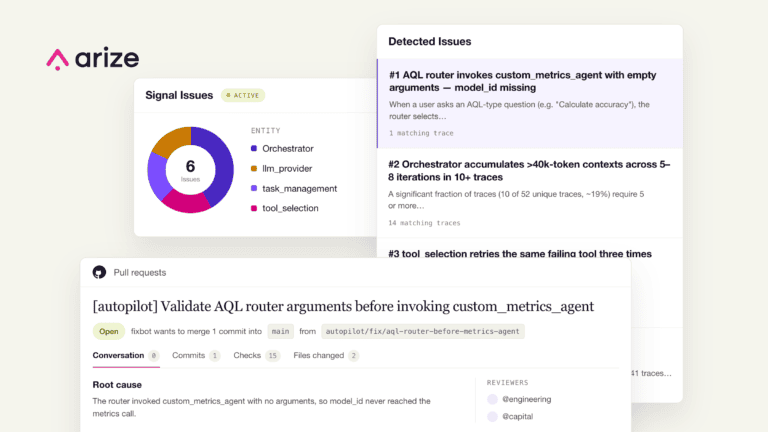
Task: Click the ENTITY legend header
Action: (x=265, y=131)
